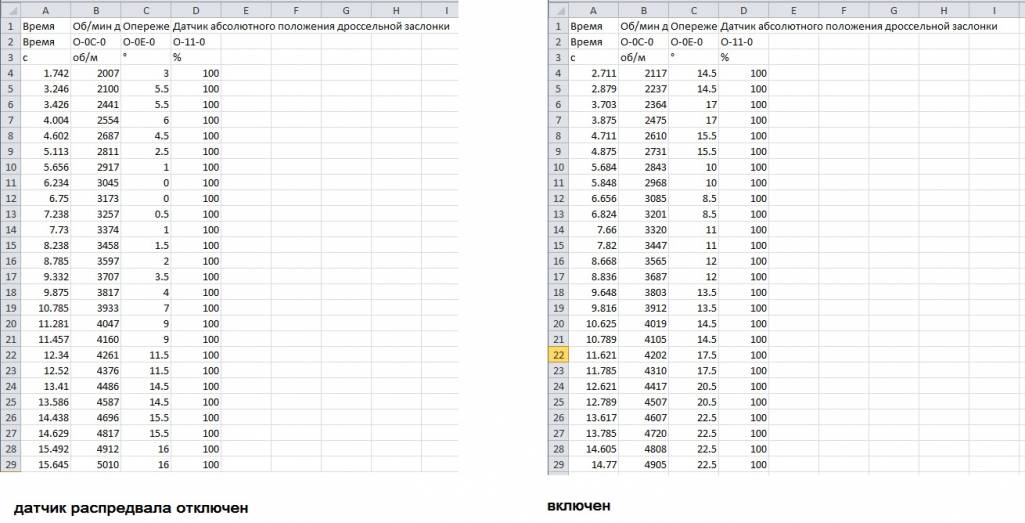Click column I header in right spreadsheet
The height and width of the screenshot is (523, 1025).
coord(994,9)
